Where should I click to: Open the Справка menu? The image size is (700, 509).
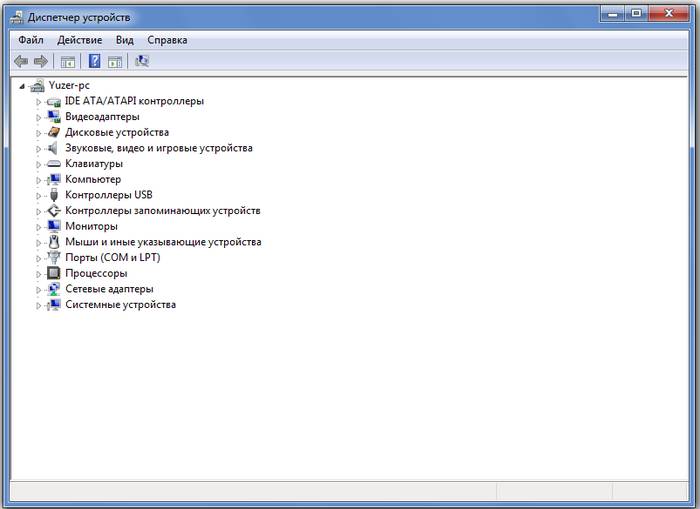point(167,40)
